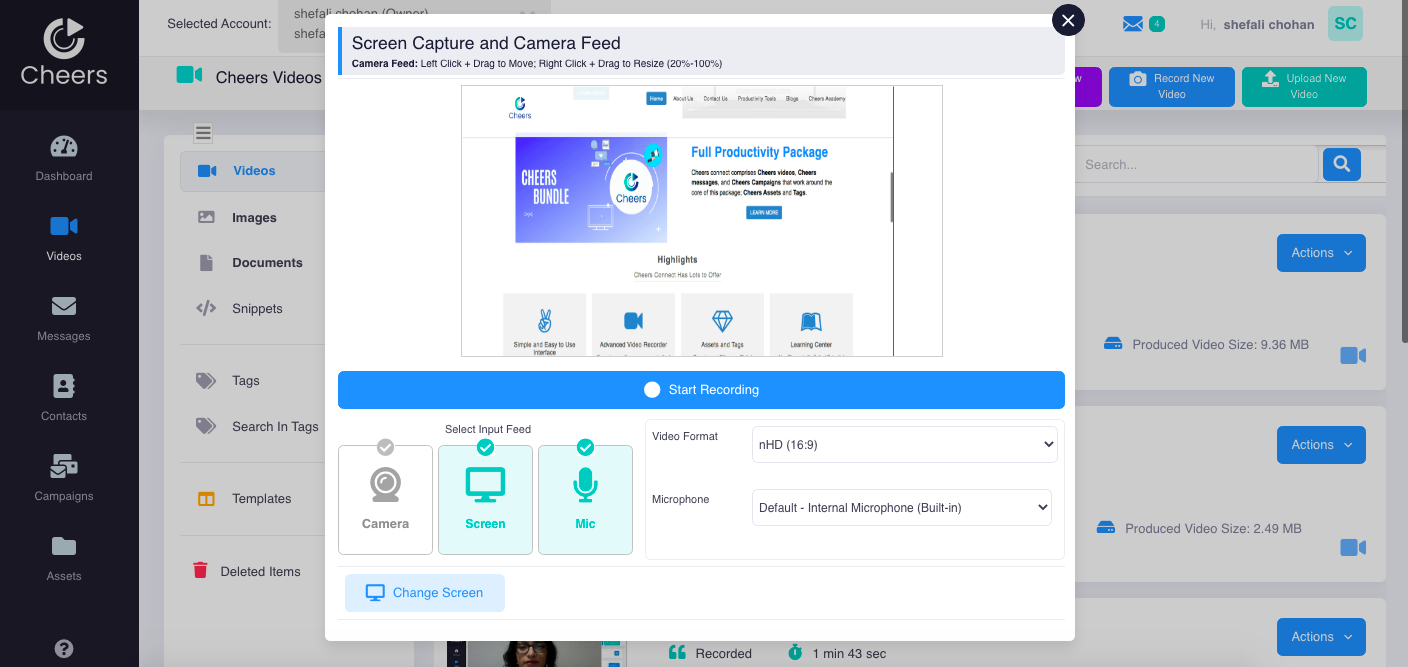
Task: Click the Mic feed checkmark
Action: (585, 447)
